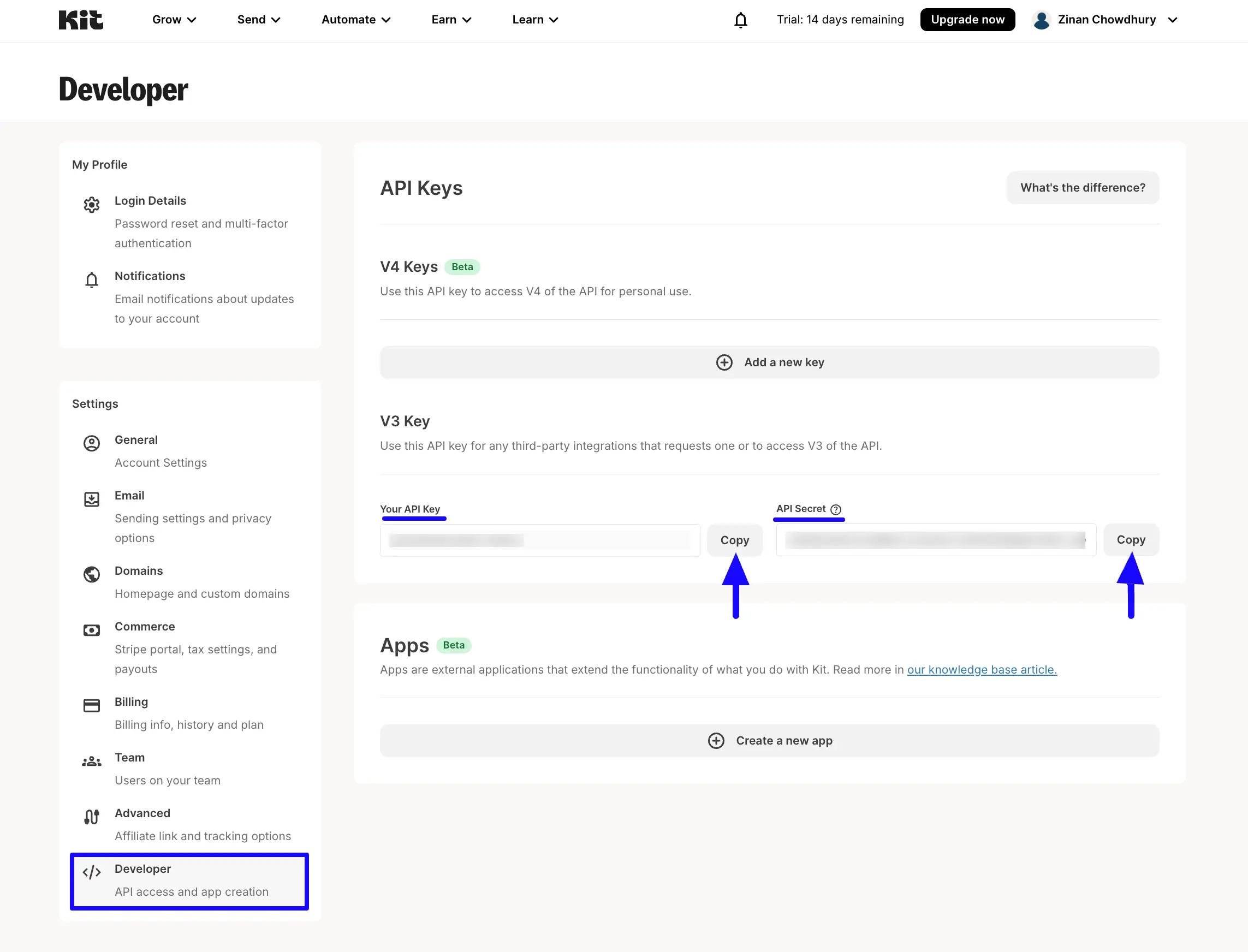Select the Login Details settings gear icon

pyautogui.click(x=91, y=205)
